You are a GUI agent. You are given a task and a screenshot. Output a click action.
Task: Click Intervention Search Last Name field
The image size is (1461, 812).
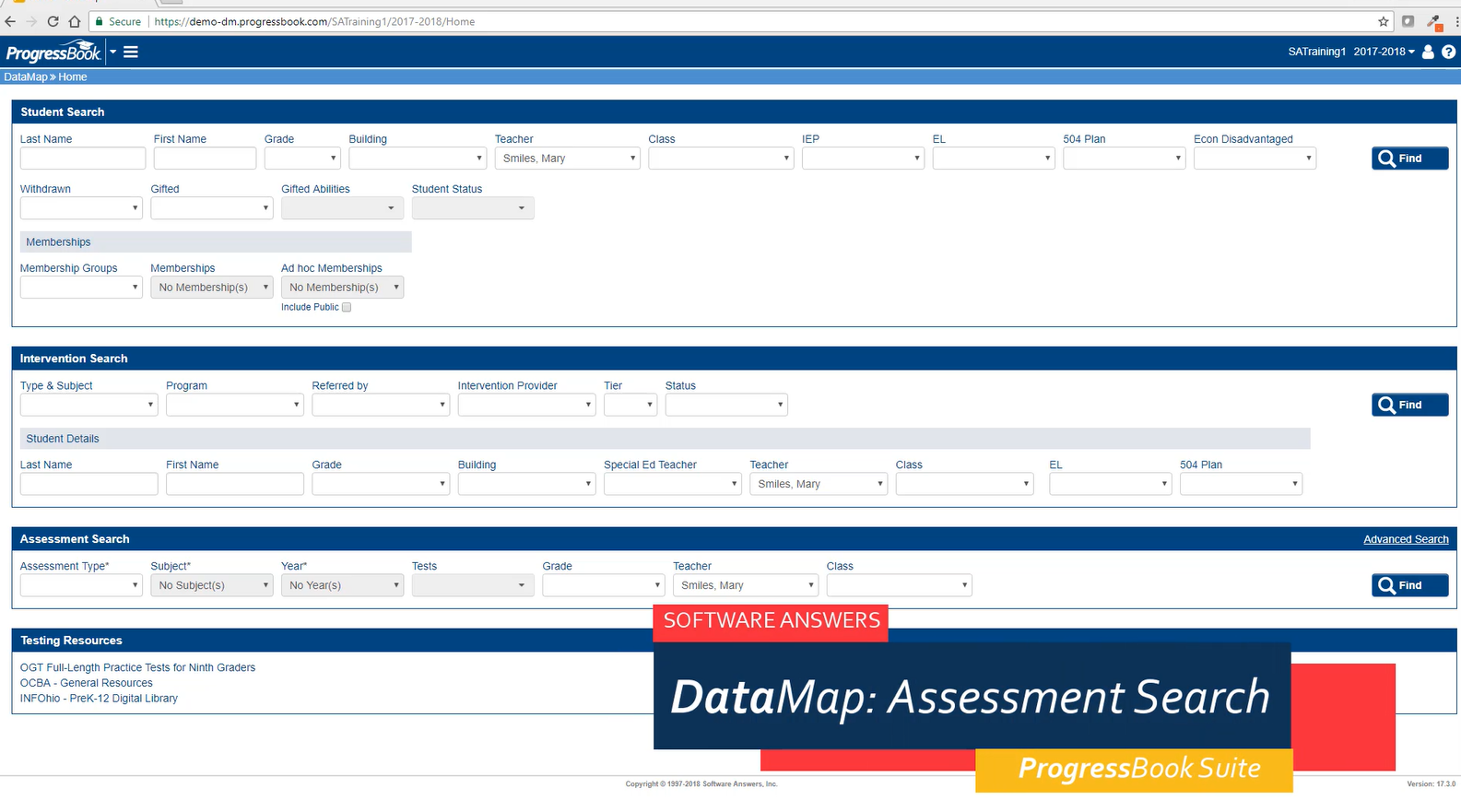coord(89,484)
